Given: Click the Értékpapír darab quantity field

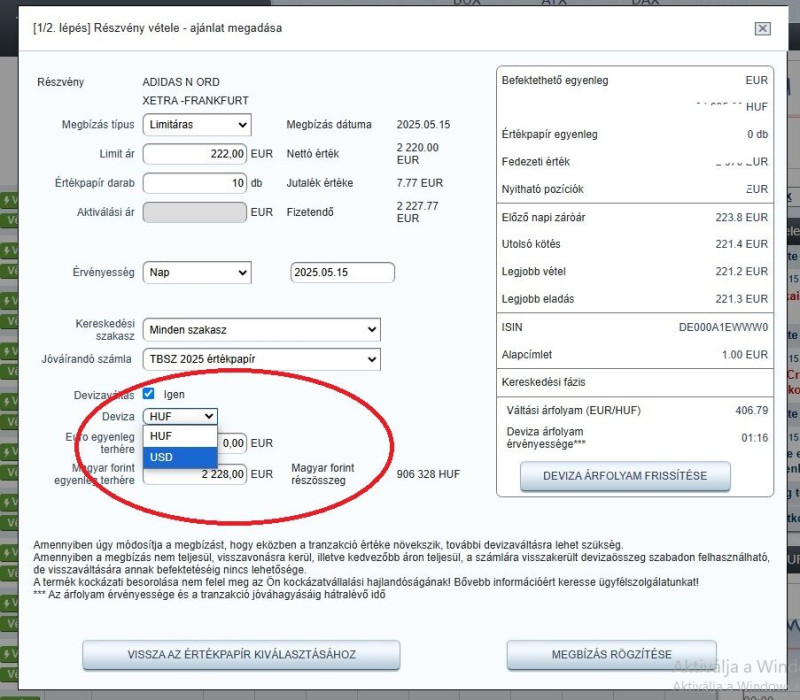Looking at the screenshot, I should tap(195, 183).
